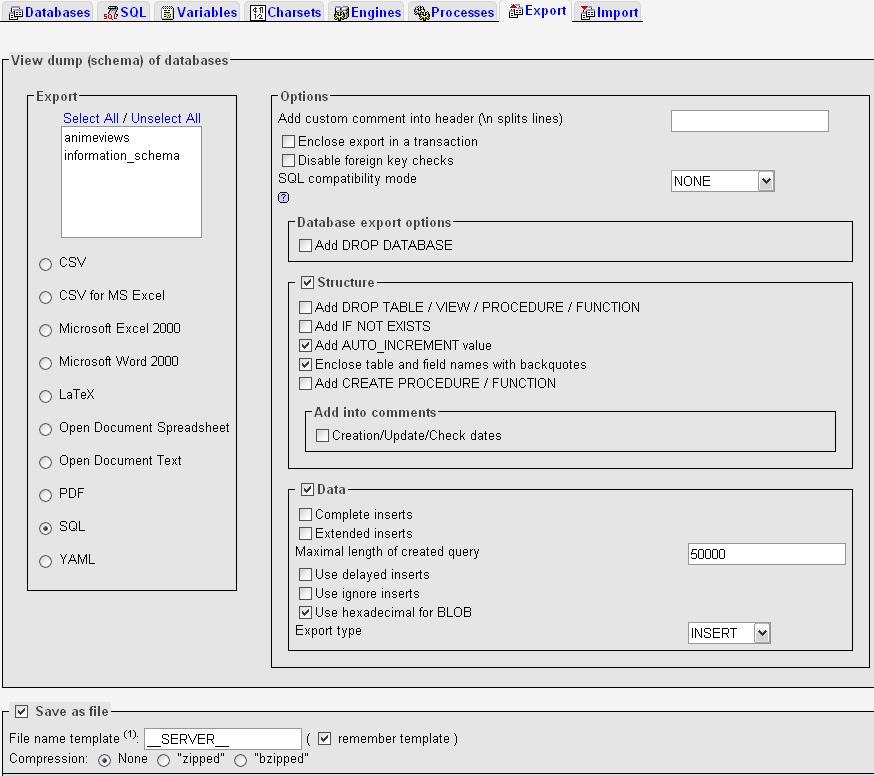Choose Open Document Text format
The height and width of the screenshot is (776, 874).
click(x=46, y=462)
